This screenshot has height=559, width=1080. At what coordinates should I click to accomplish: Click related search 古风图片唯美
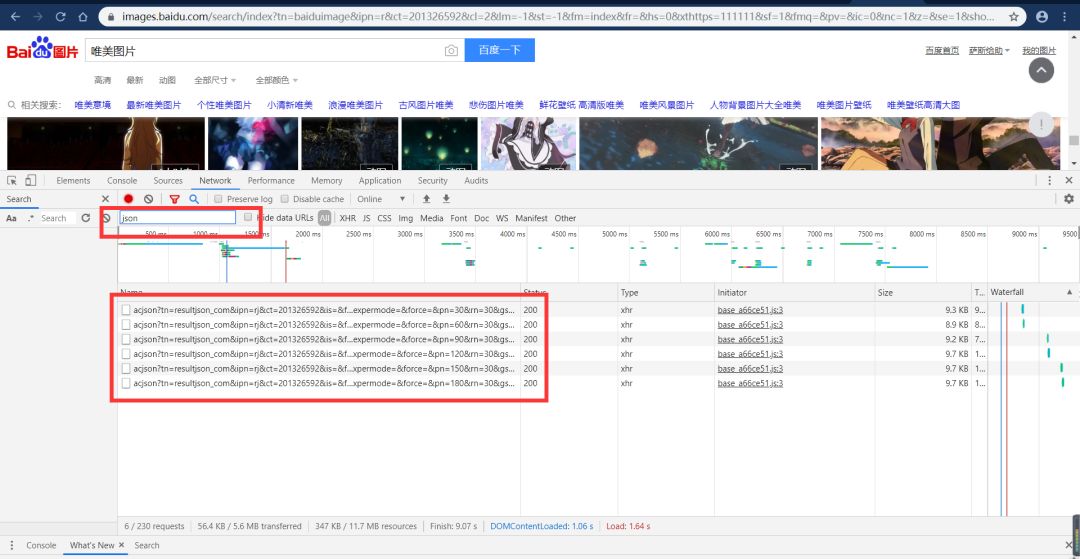(426, 105)
